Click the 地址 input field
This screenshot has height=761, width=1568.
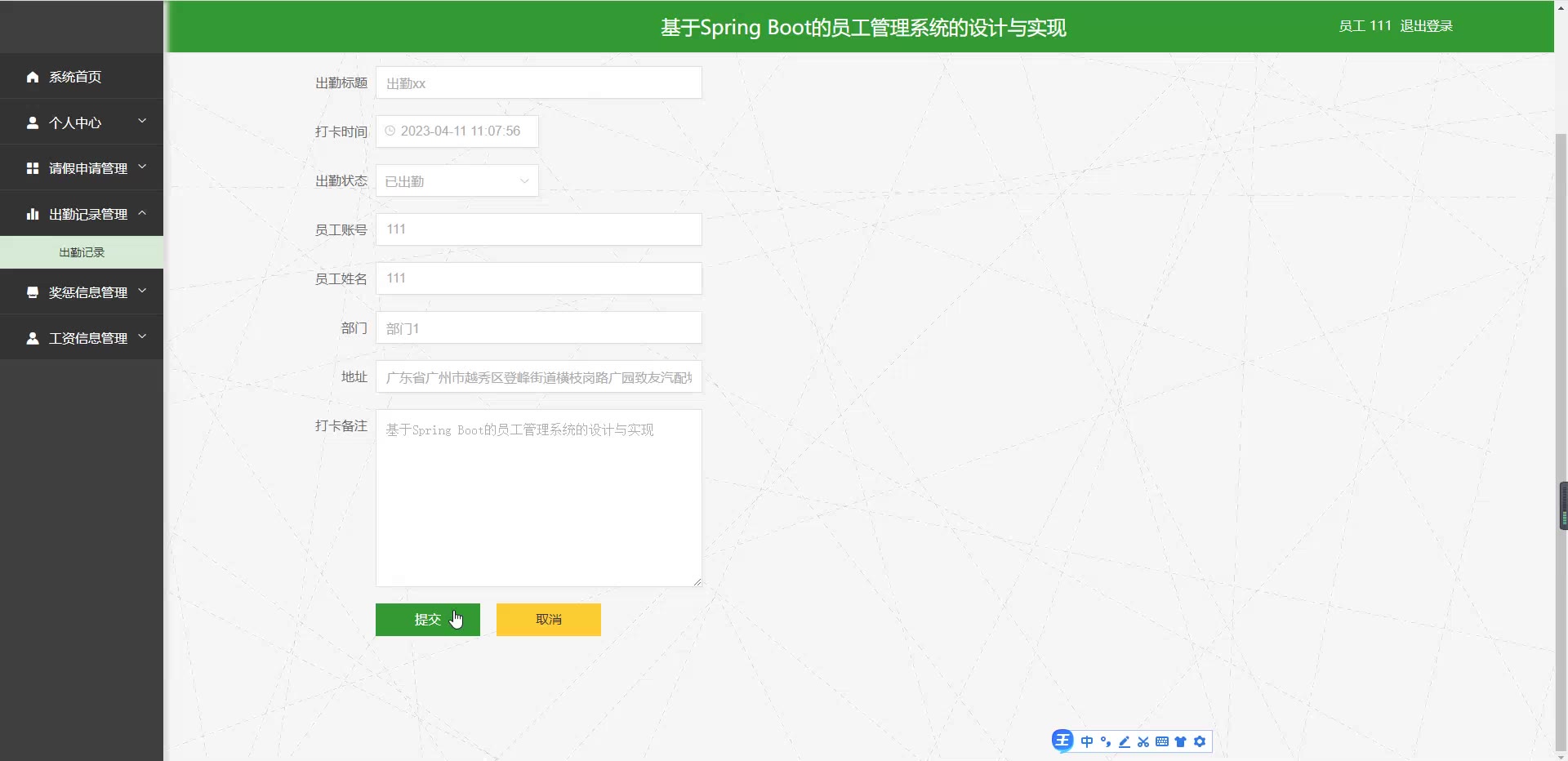pos(539,376)
